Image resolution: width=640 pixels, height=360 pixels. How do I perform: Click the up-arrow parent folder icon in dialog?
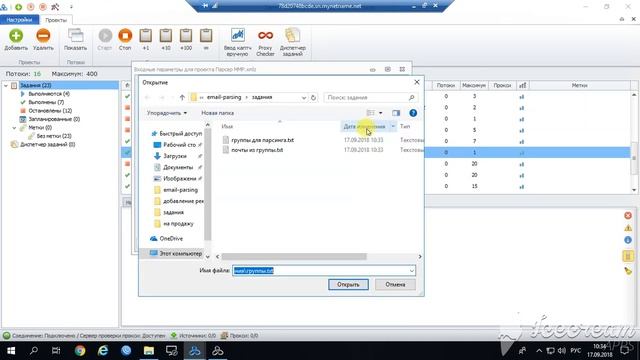pos(182,98)
